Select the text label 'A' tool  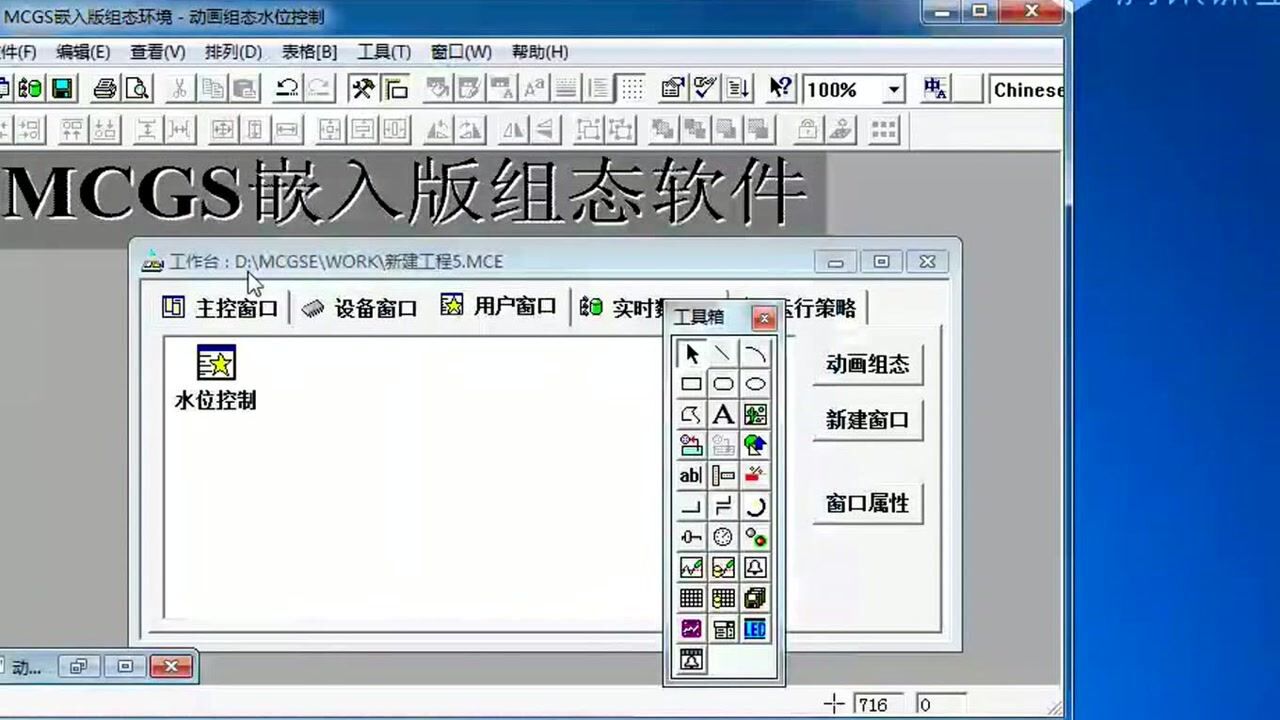pyautogui.click(x=723, y=415)
